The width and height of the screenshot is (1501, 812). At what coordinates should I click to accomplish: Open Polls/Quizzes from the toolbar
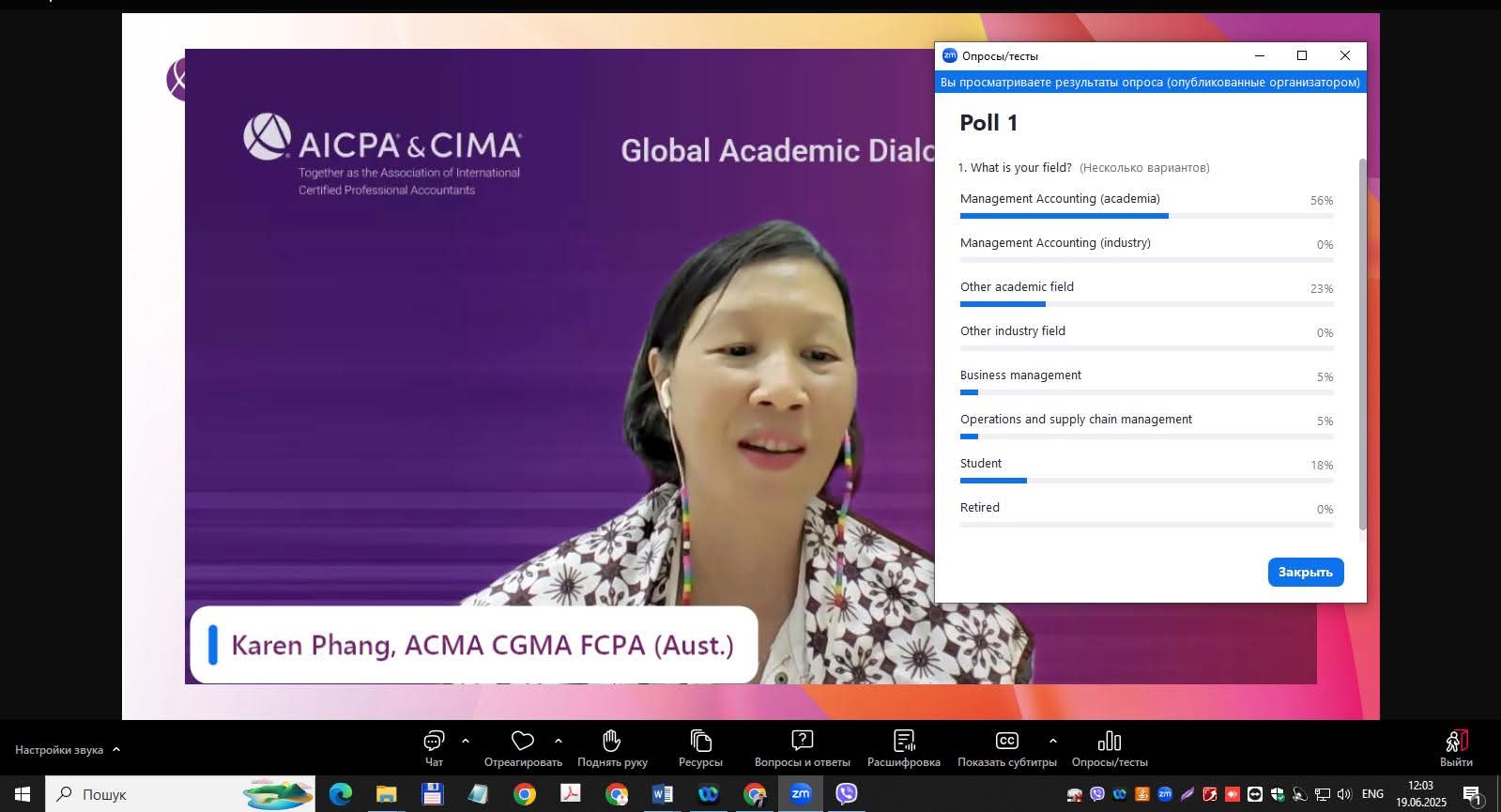pyautogui.click(x=1109, y=742)
